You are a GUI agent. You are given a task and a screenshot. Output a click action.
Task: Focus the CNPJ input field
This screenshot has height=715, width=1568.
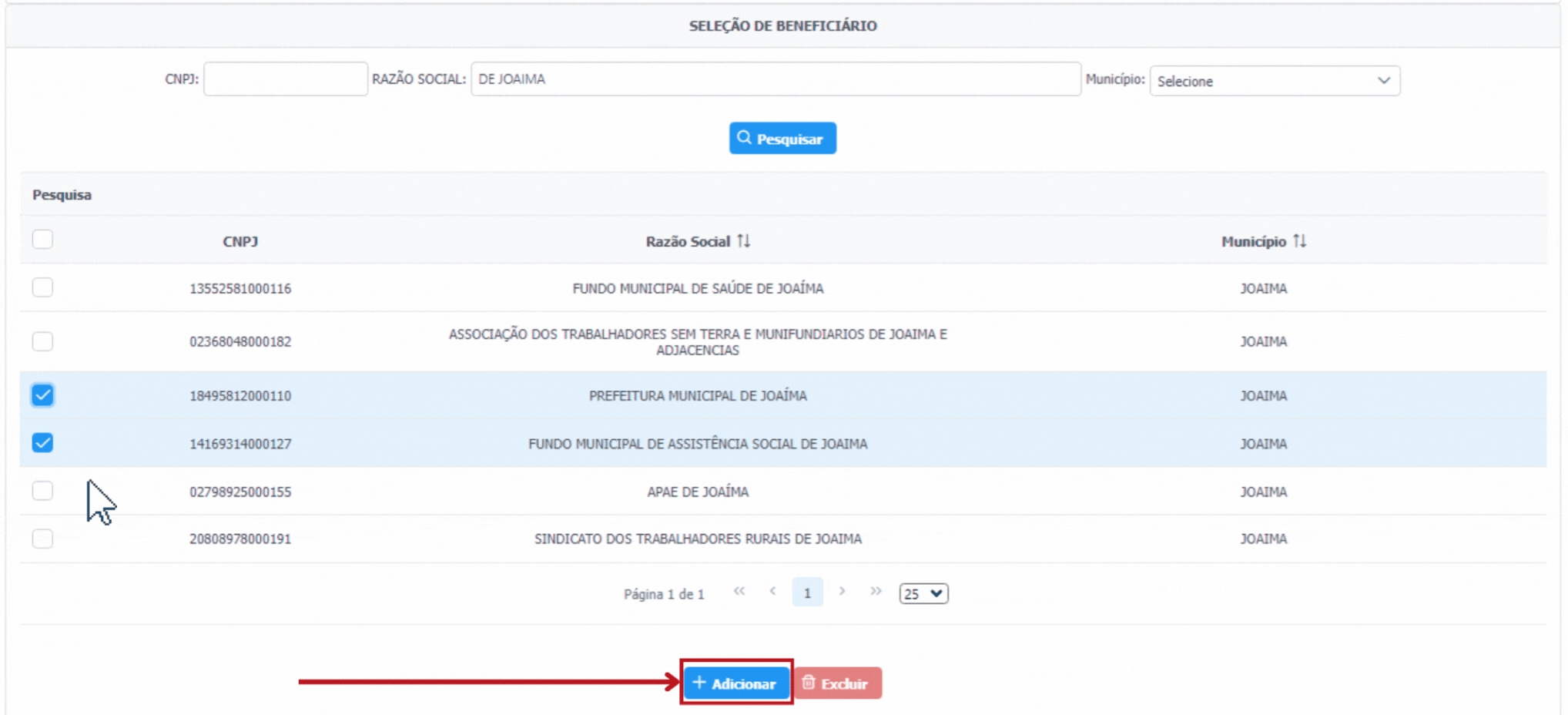(286, 79)
